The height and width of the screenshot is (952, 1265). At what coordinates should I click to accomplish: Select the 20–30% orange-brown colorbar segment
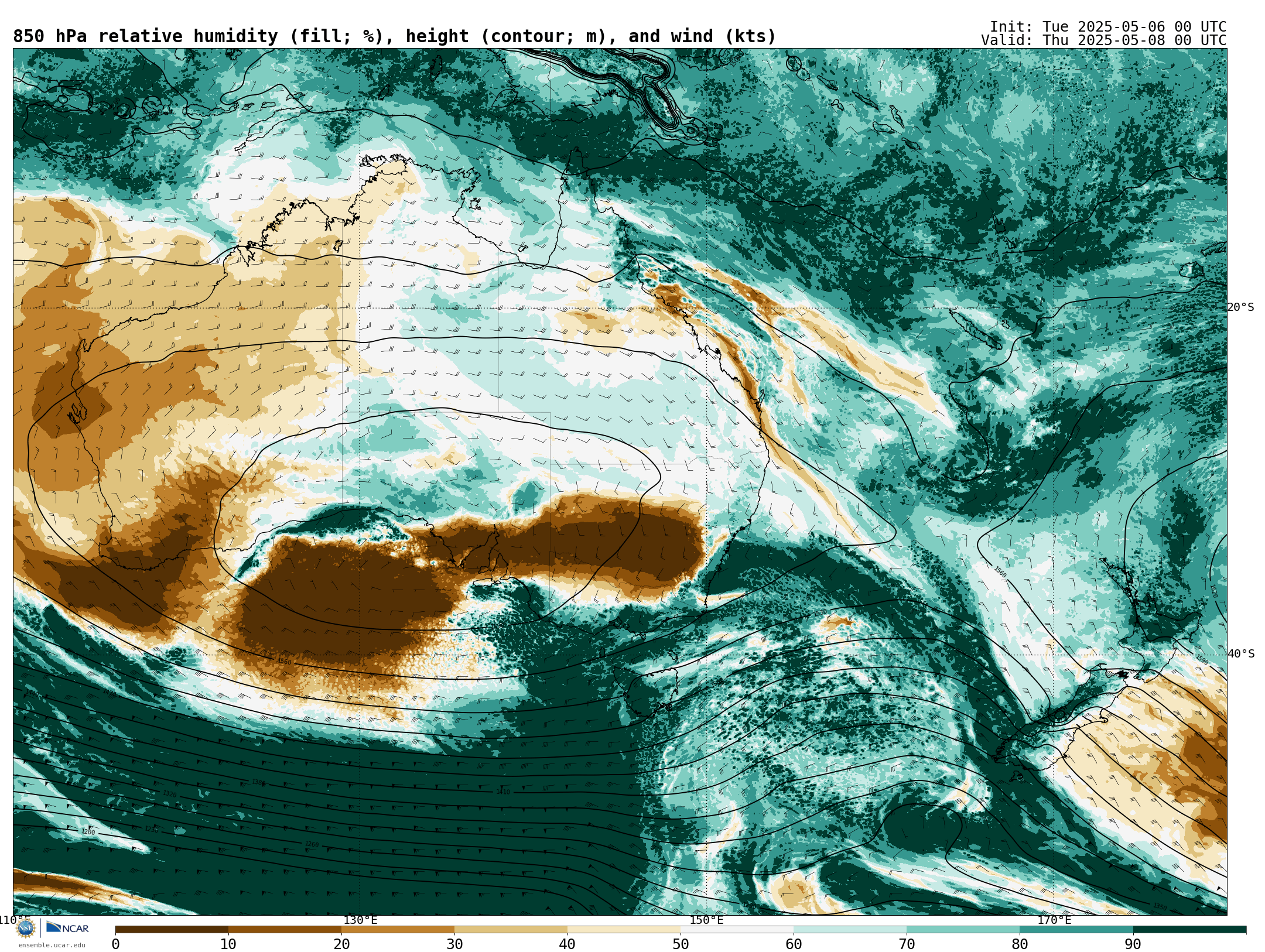point(398,929)
